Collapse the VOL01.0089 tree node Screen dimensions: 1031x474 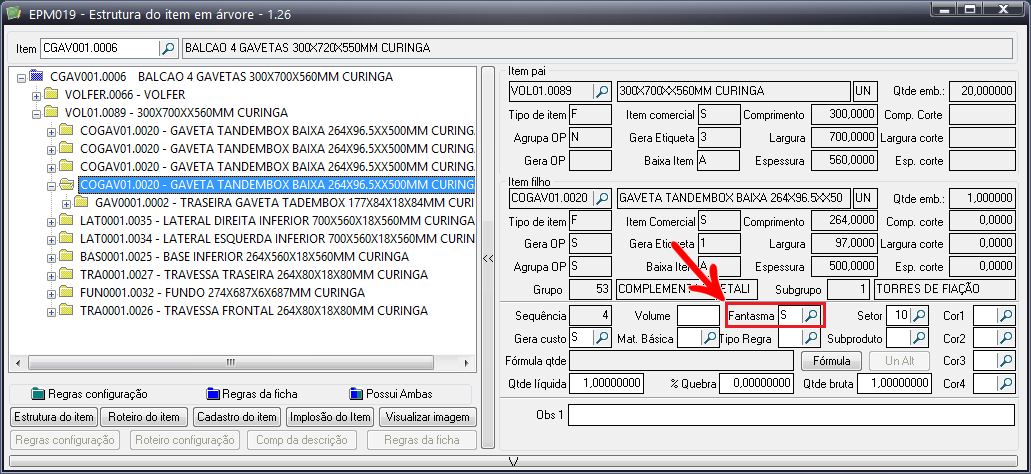[x=38, y=113]
